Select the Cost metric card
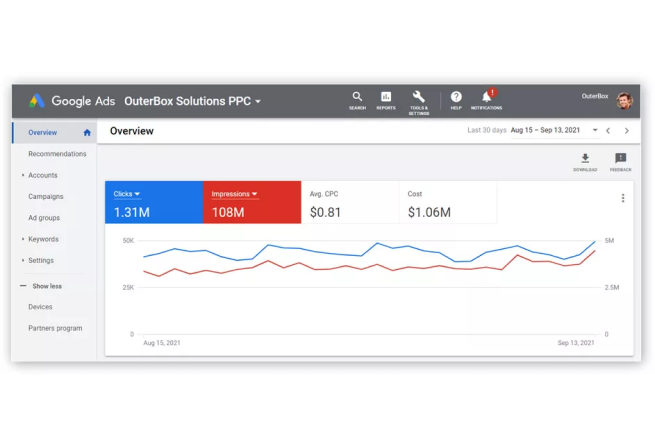The width and height of the screenshot is (655, 448). pyautogui.click(x=448, y=202)
